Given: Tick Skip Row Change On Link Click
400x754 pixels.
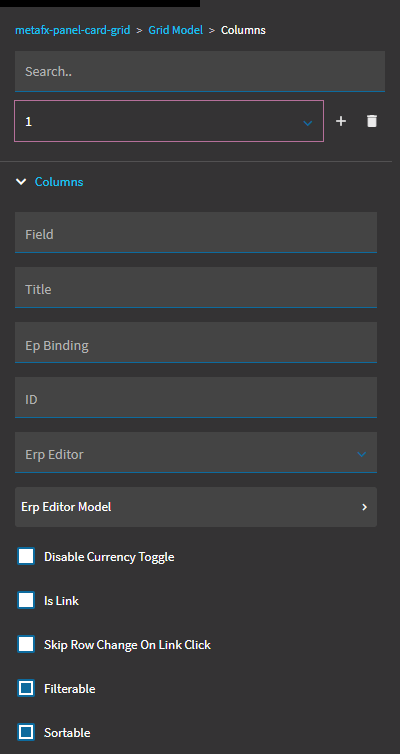Looking at the screenshot, I should click(x=26, y=644).
